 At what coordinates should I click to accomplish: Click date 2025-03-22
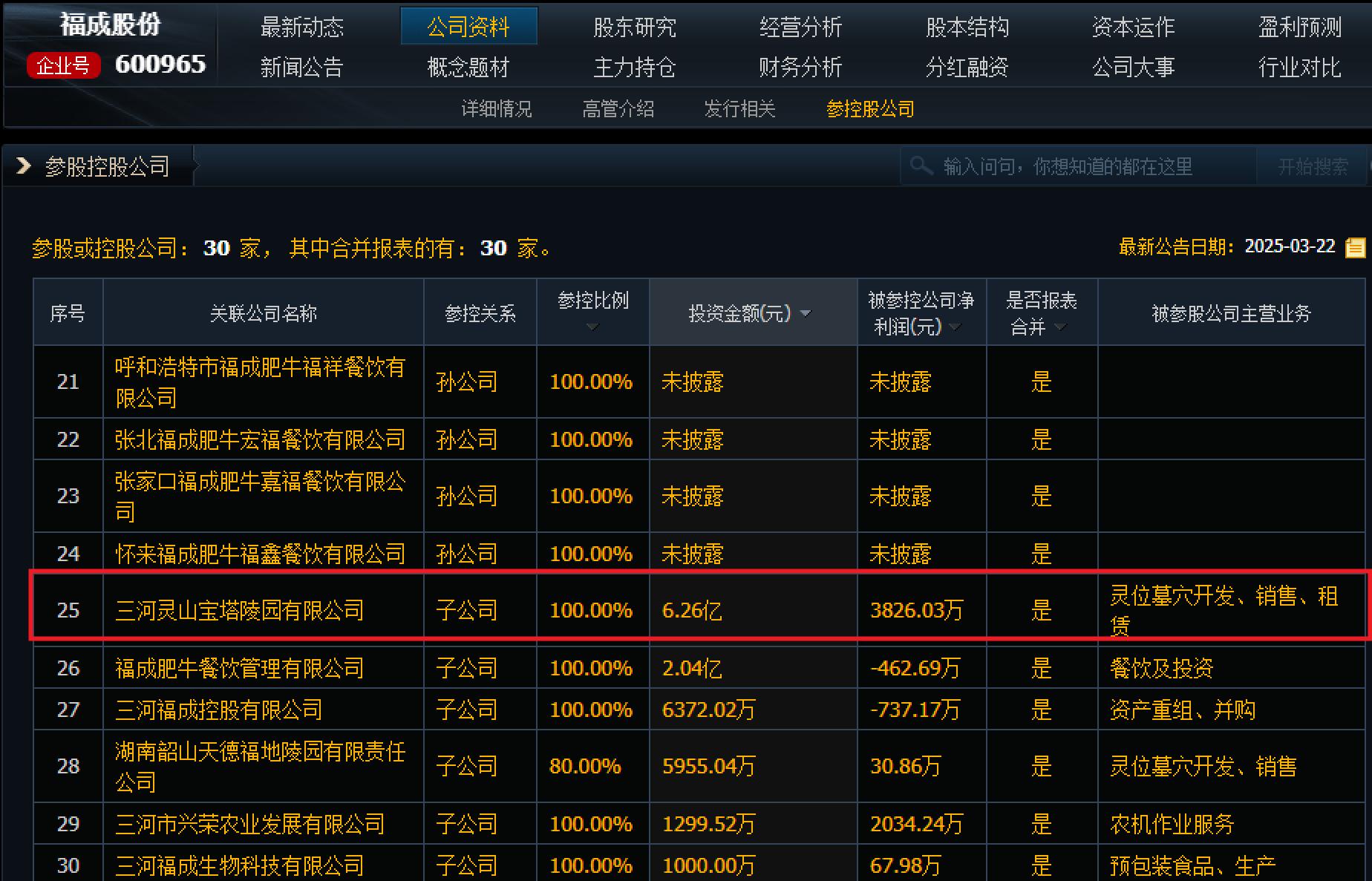coord(1290,246)
